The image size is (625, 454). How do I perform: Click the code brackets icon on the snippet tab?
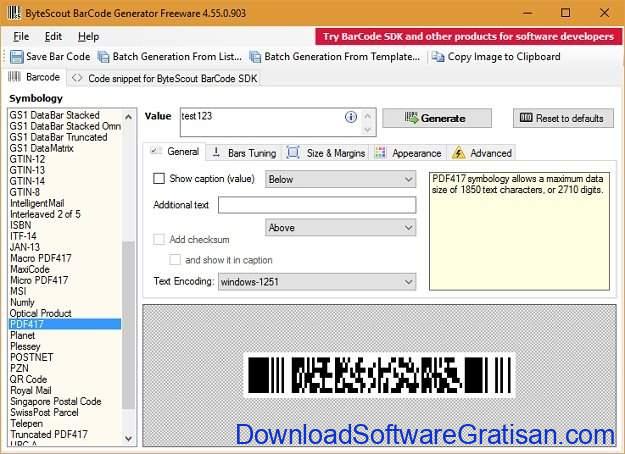click(x=77, y=78)
